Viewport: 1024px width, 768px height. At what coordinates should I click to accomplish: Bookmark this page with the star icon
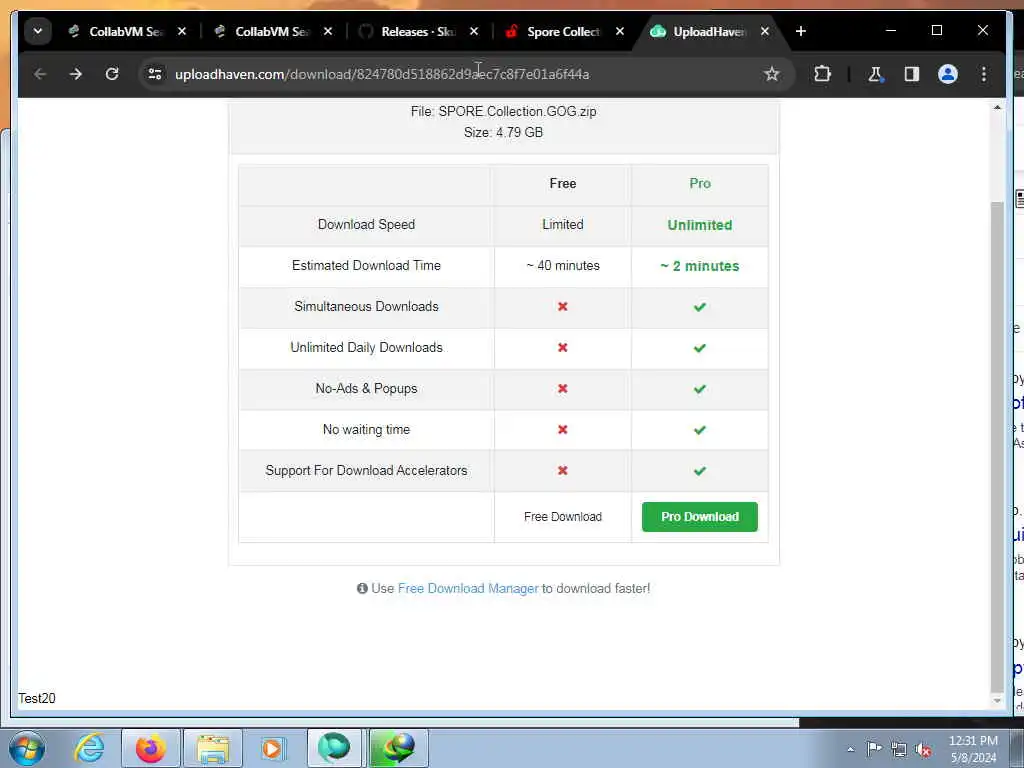coord(771,74)
